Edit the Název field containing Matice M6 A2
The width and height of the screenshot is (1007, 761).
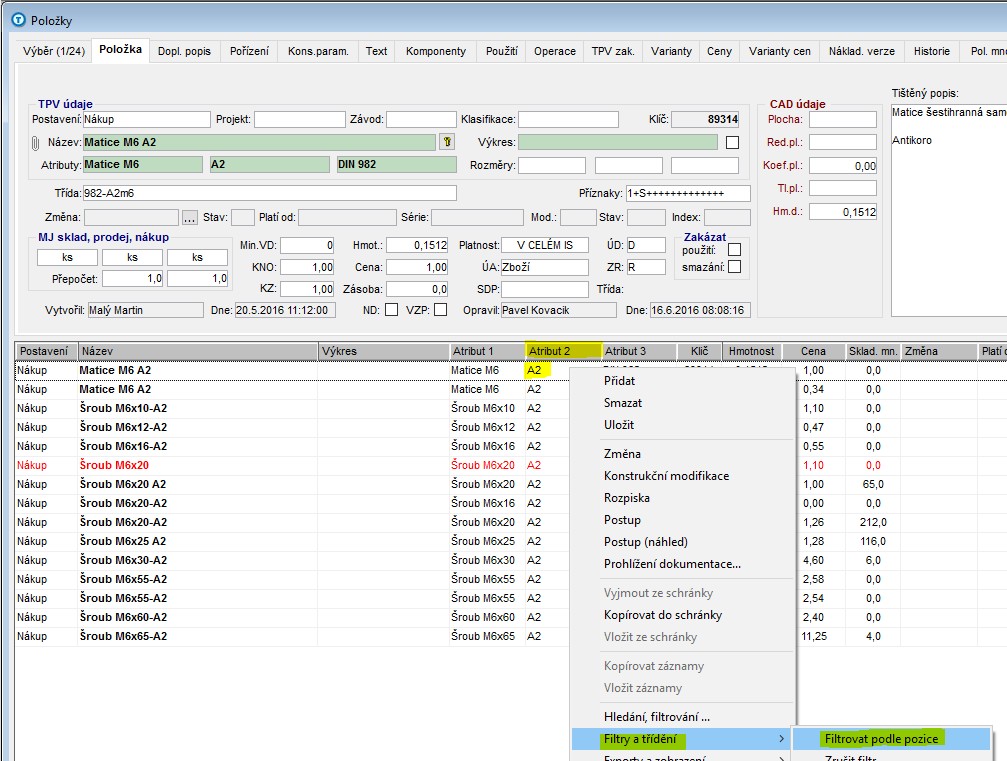[259, 143]
